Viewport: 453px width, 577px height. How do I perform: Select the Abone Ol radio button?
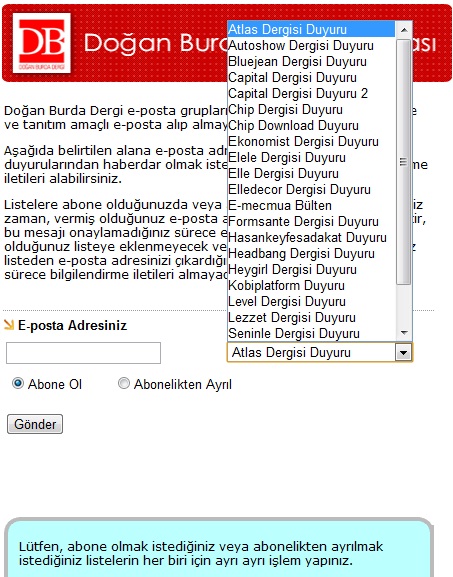(18, 383)
